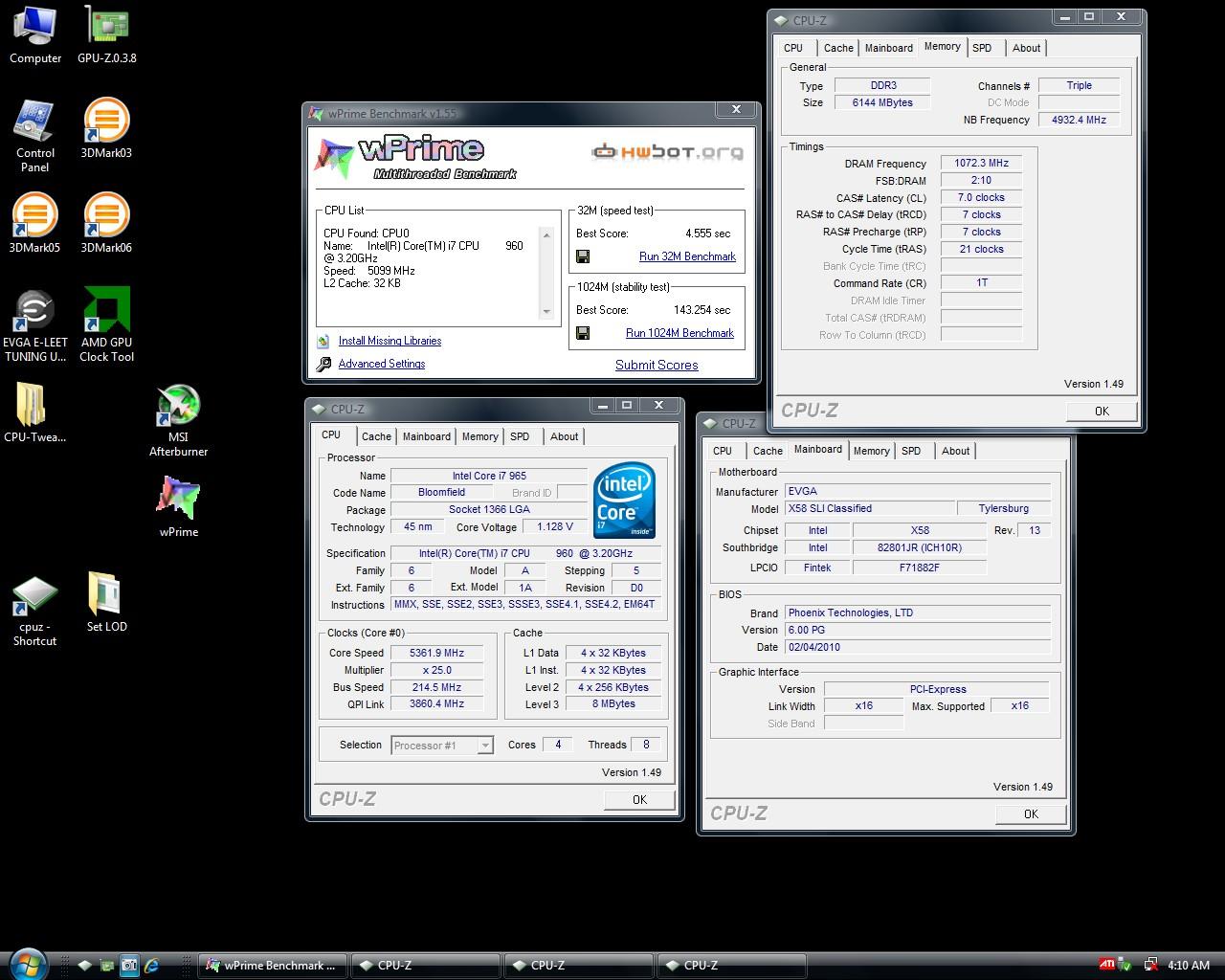1225x980 pixels.
Task: Click the wPrime Benchmark taskbar button
Action: [273, 965]
